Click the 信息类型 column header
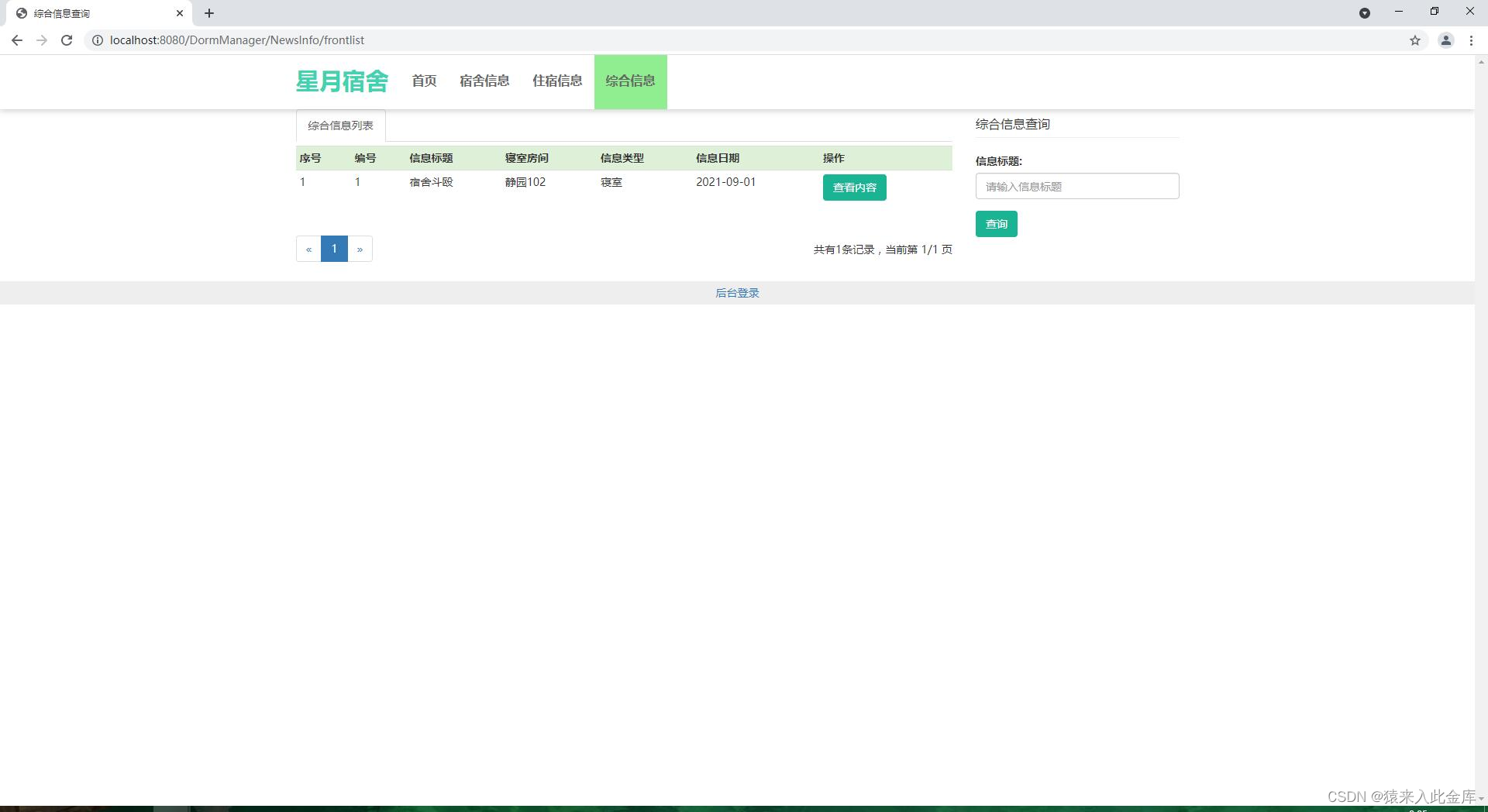 tap(622, 158)
